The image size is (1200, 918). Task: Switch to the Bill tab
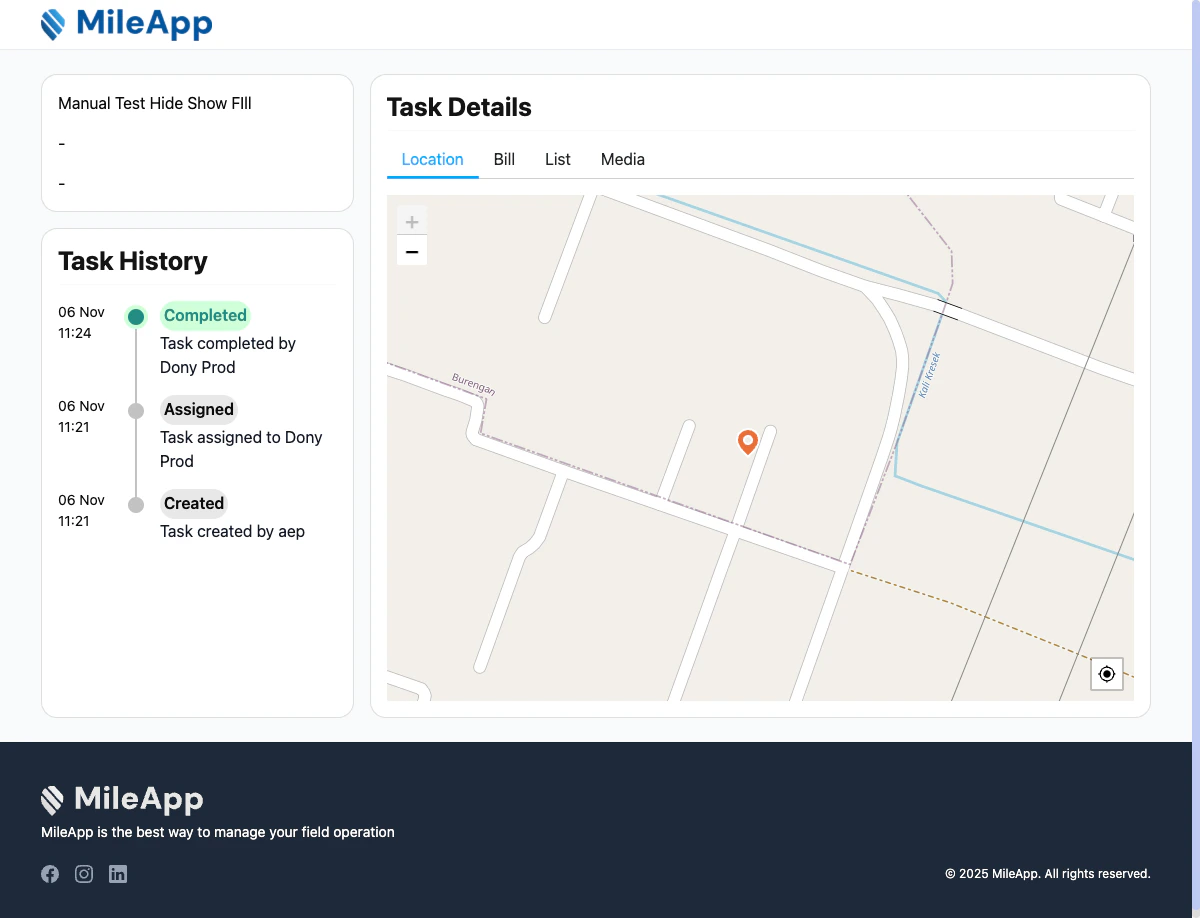point(504,159)
